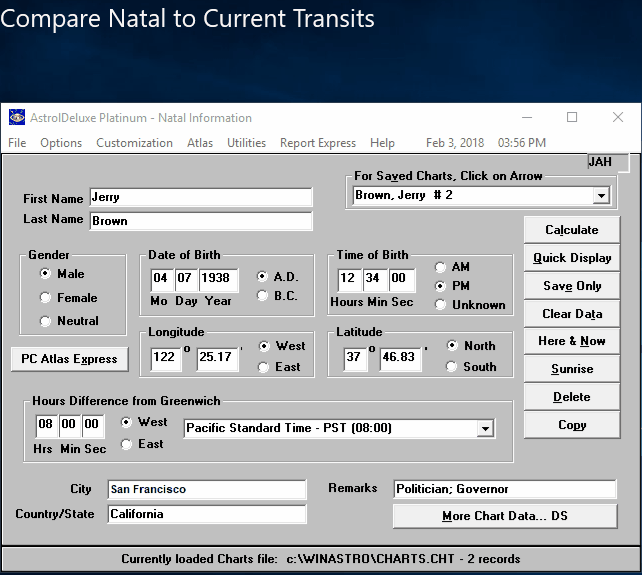Select West of Greenwich radio button
Screen dimensions: 642x575
[126, 422]
